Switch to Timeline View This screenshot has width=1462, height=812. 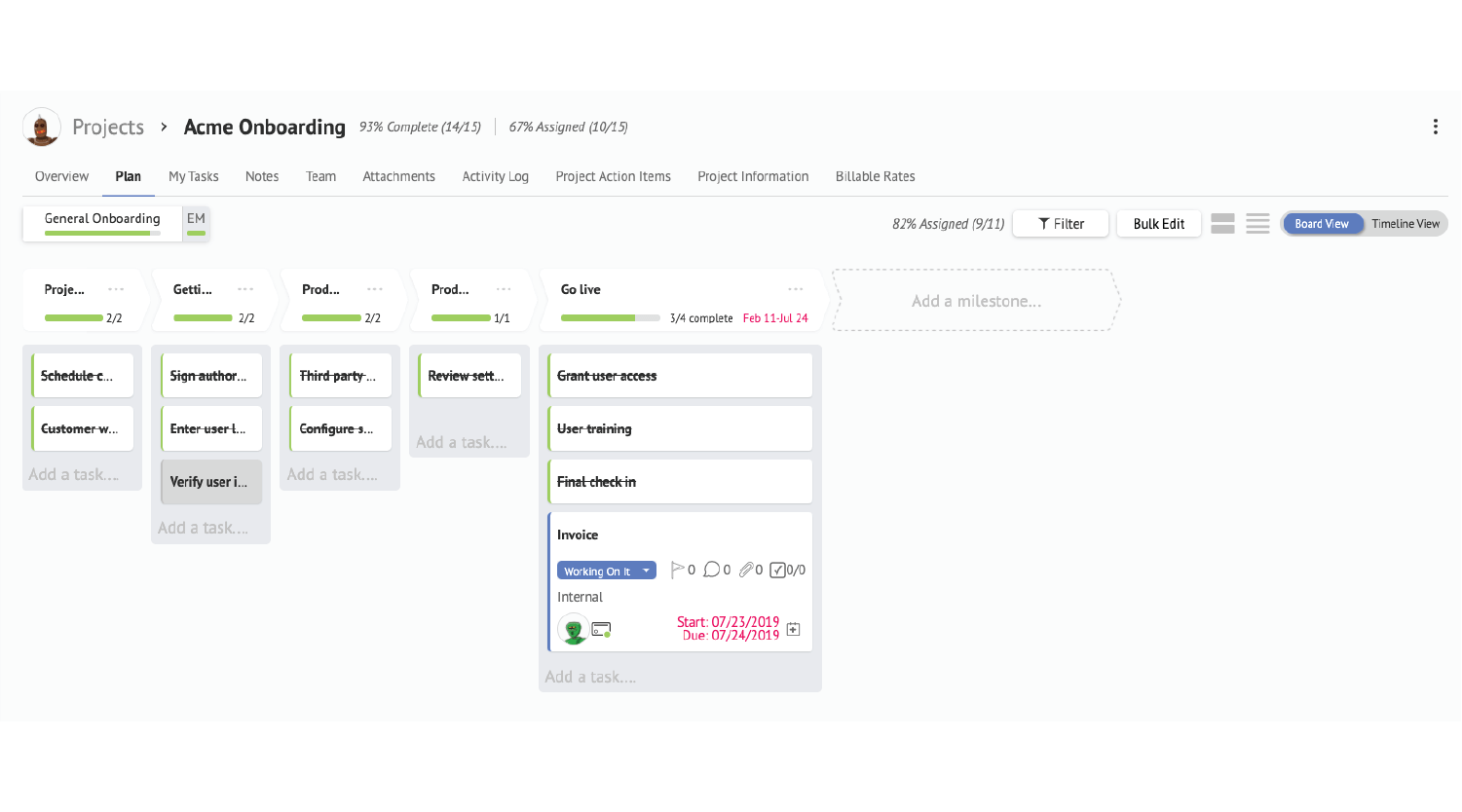click(1406, 224)
